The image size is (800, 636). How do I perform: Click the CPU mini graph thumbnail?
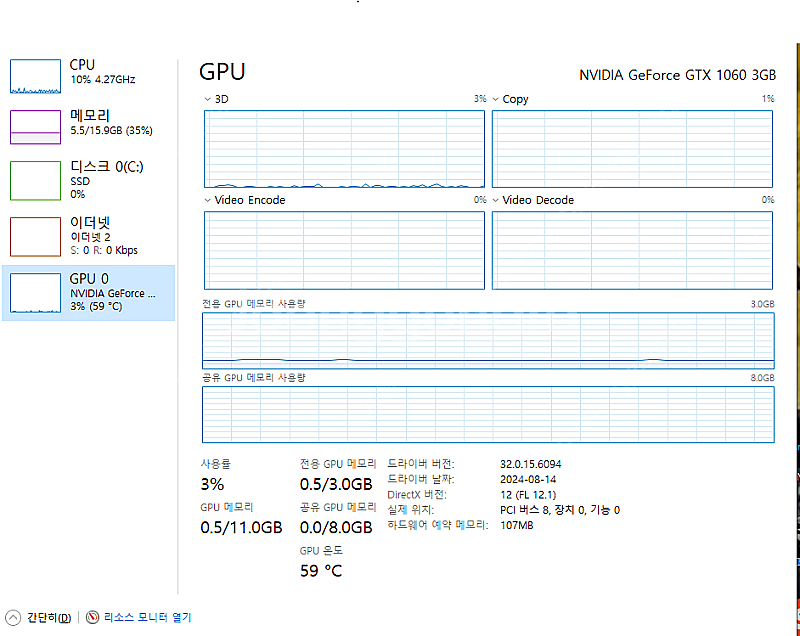[36, 75]
